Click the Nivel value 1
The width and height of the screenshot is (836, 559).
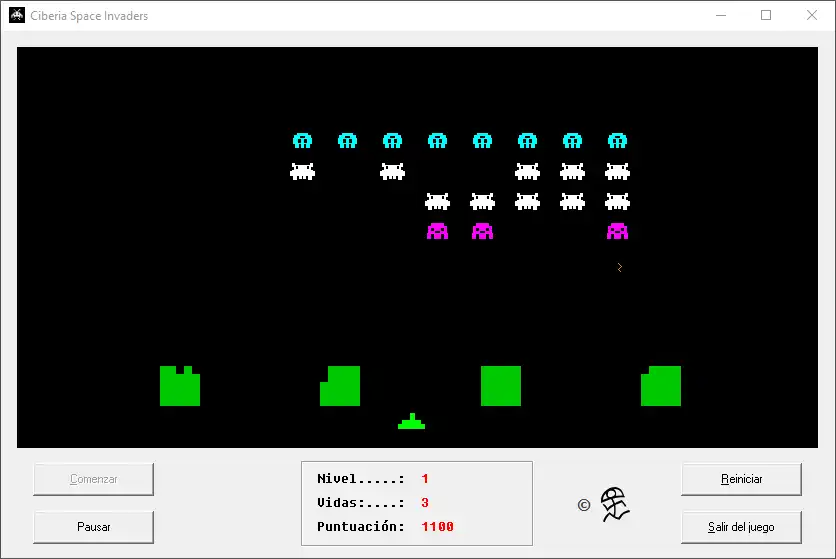click(x=425, y=478)
